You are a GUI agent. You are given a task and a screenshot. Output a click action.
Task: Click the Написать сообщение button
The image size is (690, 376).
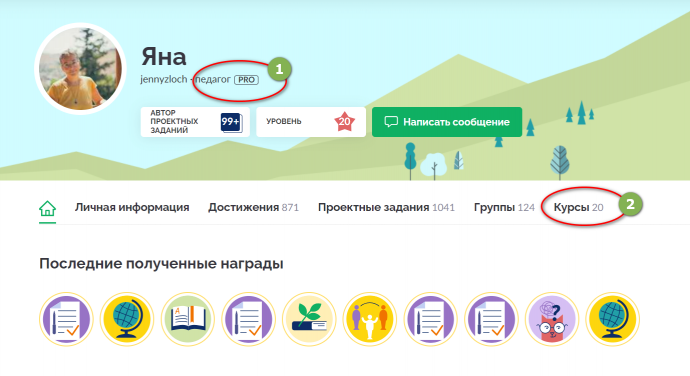[x=447, y=122]
